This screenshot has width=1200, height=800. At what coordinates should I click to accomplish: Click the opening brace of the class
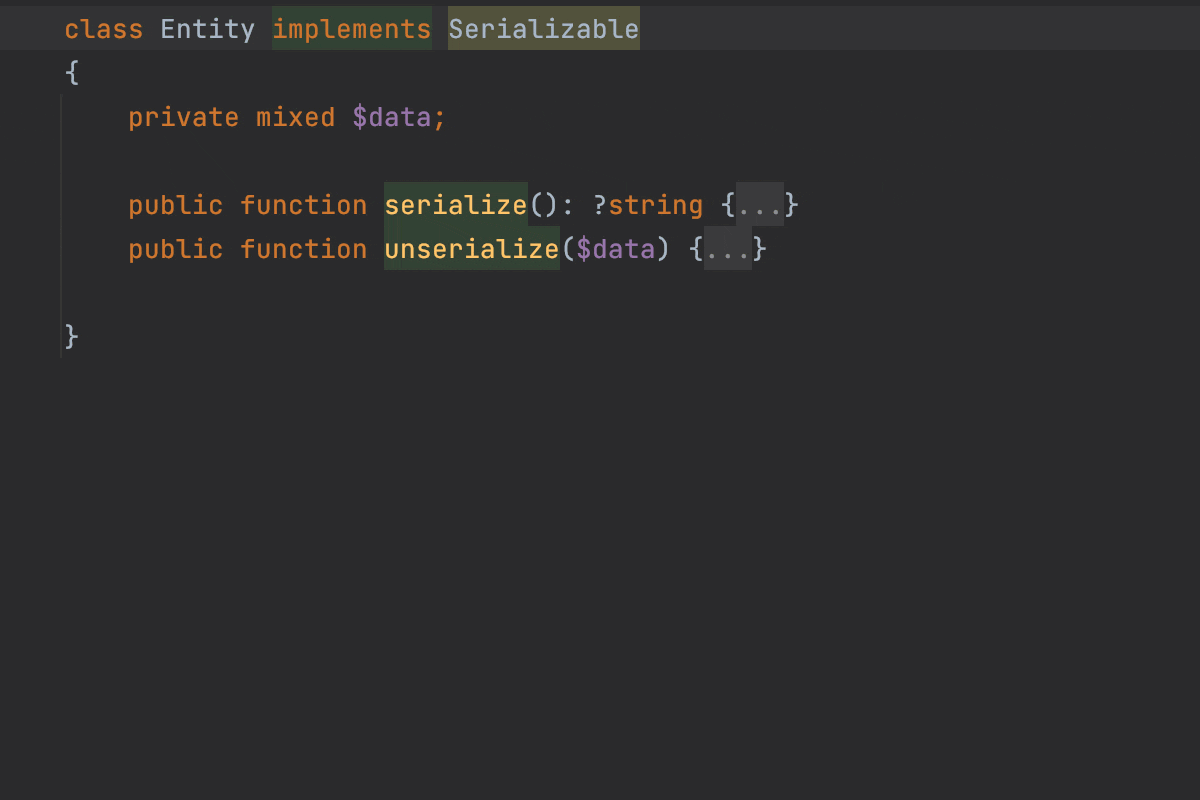[70, 72]
